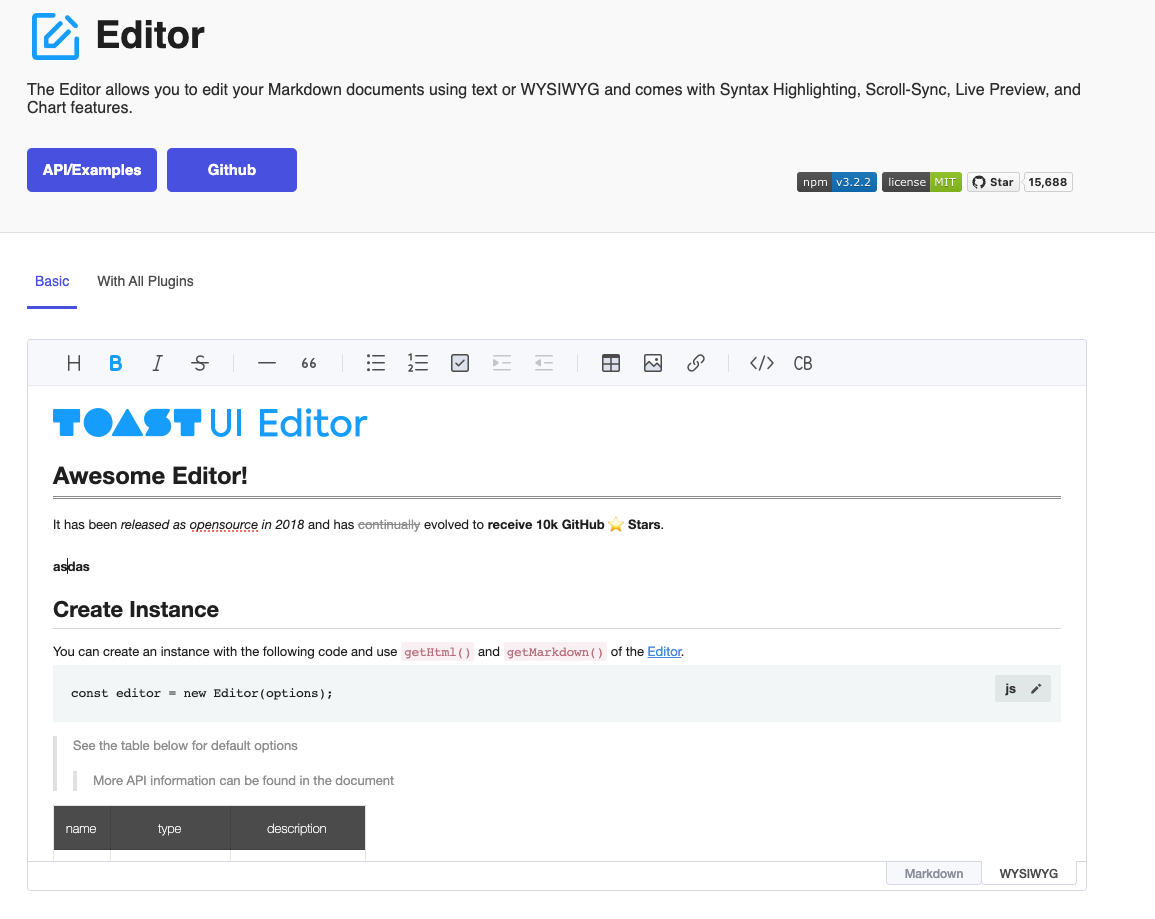Apply Strikethrough formatting

pyautogui.click(x=200, y=363)
